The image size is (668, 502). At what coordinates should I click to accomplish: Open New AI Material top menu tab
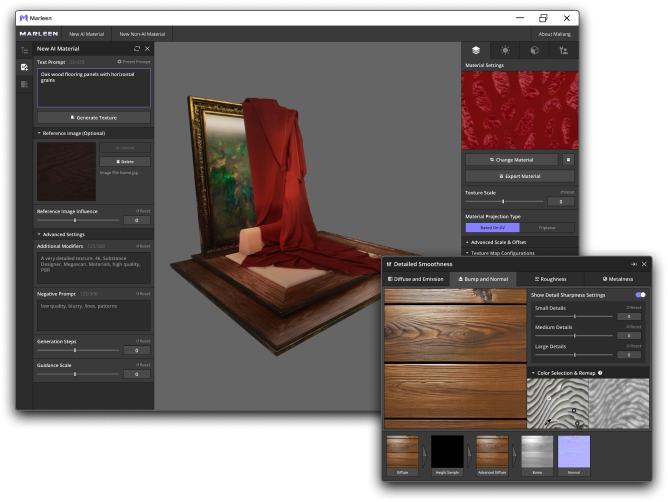click(x=86, y=34)
